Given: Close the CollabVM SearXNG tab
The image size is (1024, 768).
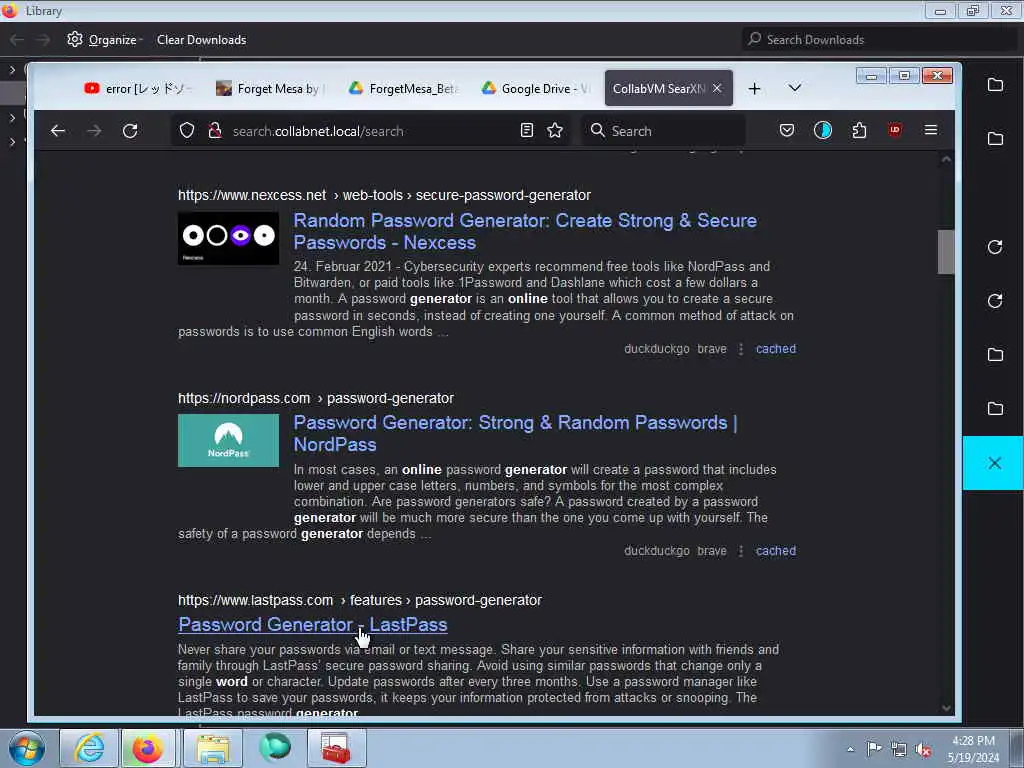Looking at the screenshot, I should [717, 88].
